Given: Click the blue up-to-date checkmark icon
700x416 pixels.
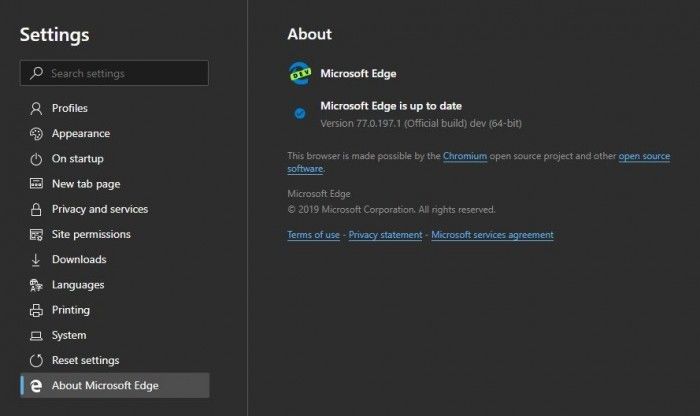Looking at the screenshot, I should 300,113.
